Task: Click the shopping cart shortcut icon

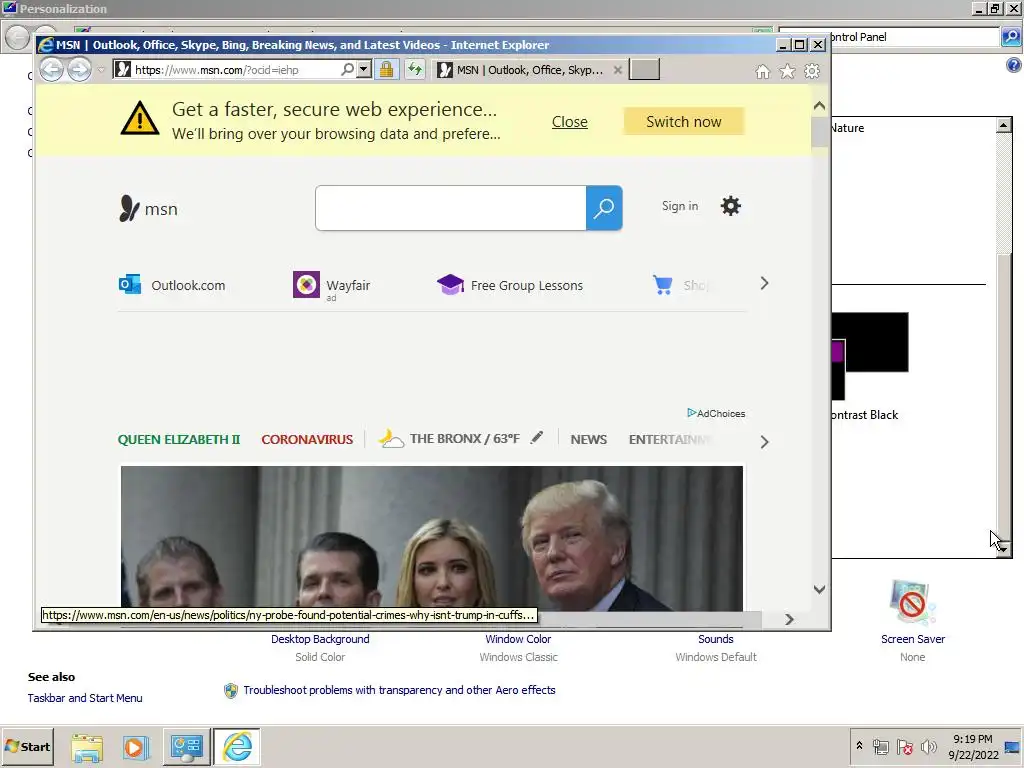Action: 663,285
